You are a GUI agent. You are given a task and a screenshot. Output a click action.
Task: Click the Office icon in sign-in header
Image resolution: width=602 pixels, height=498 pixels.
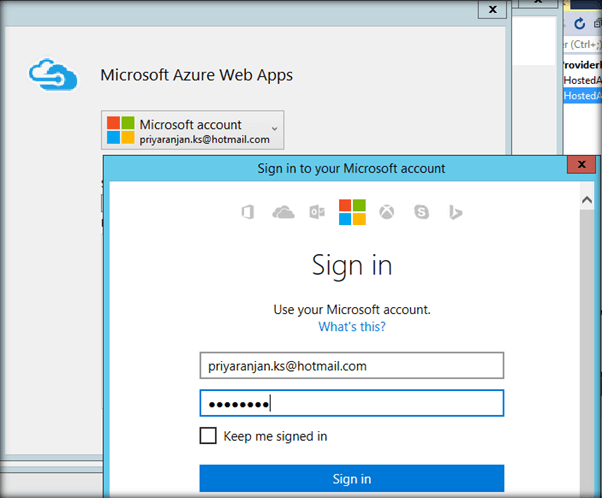click(248, 212)
